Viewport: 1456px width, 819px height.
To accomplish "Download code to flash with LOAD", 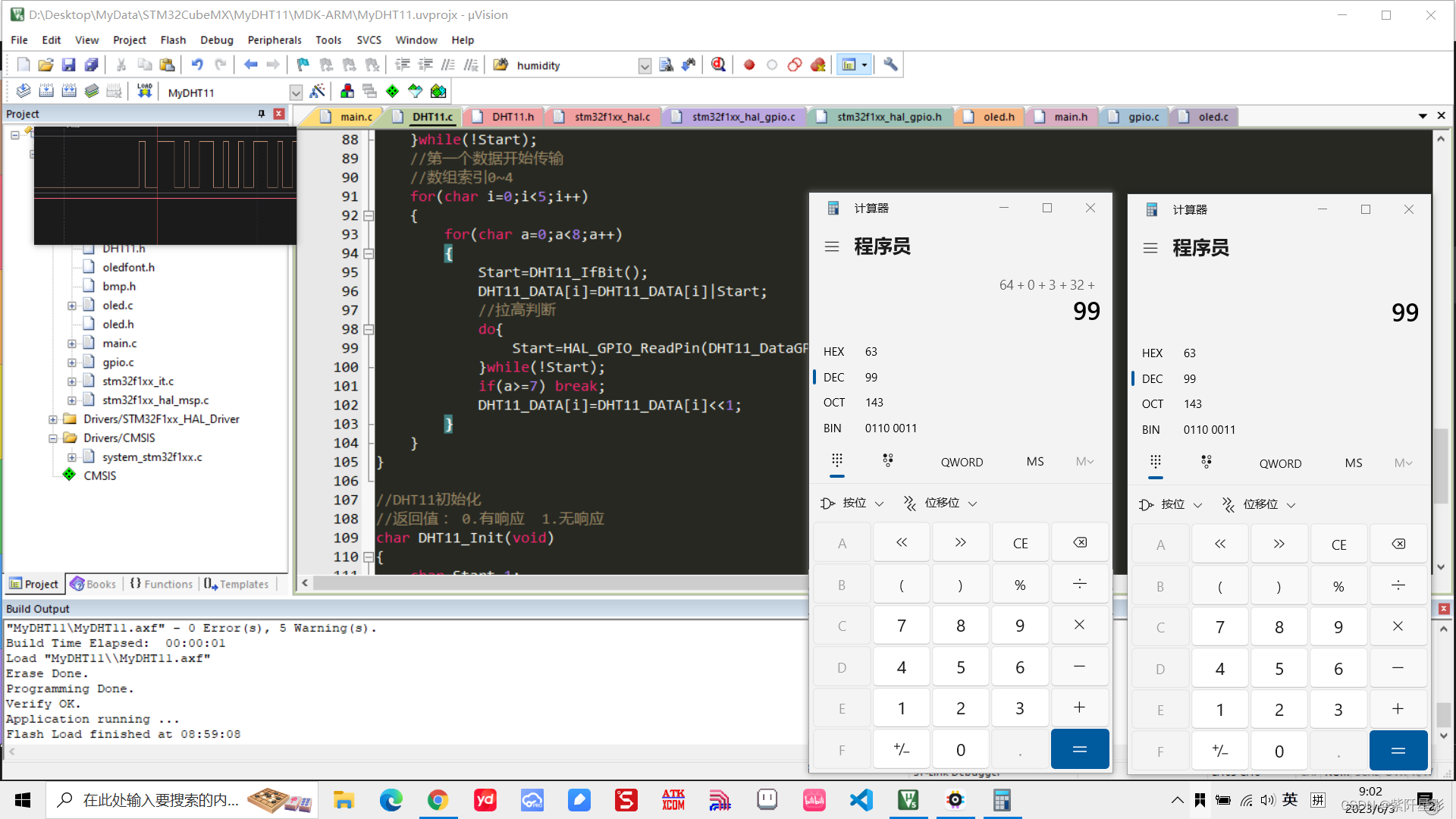I will click(144, 92).
